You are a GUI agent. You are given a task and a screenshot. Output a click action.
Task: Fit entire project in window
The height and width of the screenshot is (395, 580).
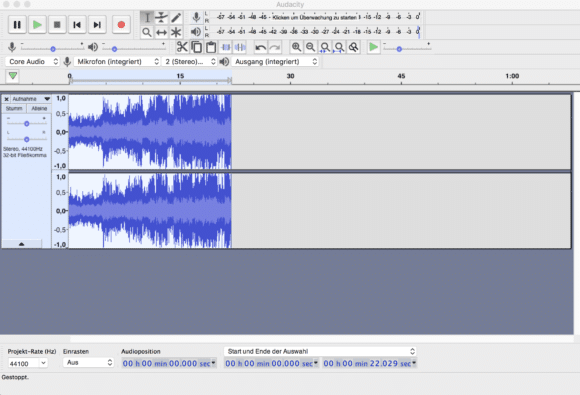click(x=339, y=47)
